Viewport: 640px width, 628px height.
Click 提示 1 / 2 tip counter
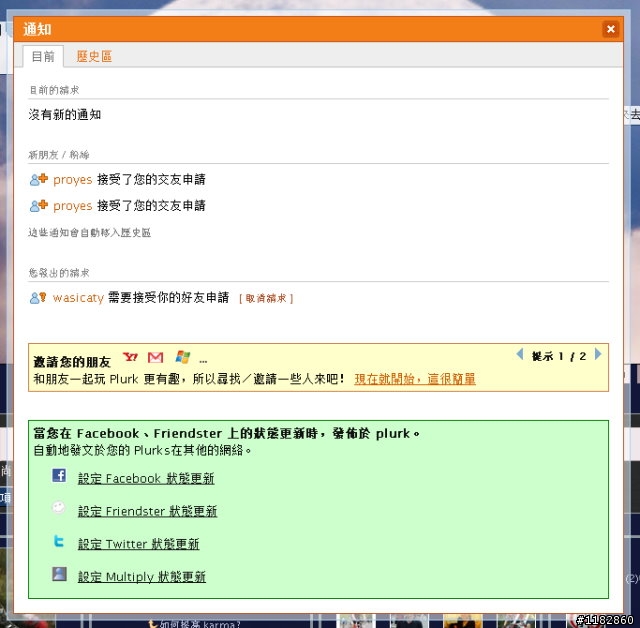(559, 356)
